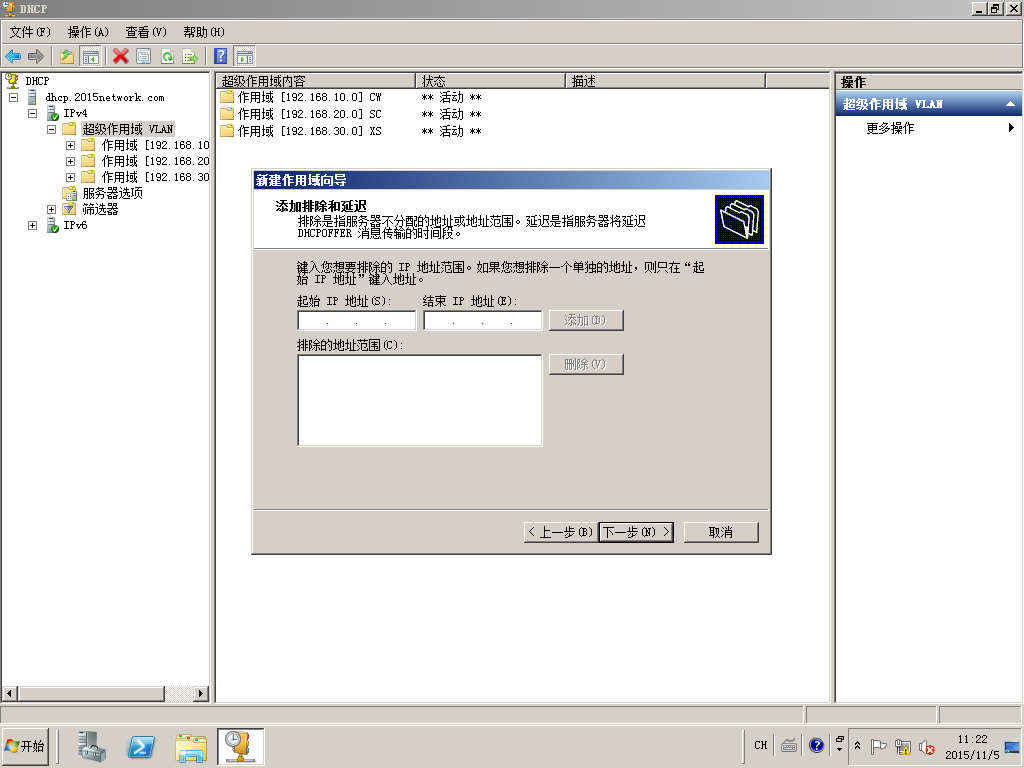The image size is (1024, 768).
Task: Expand the 筛选器 tree node
Action: (x=52, y=210)
